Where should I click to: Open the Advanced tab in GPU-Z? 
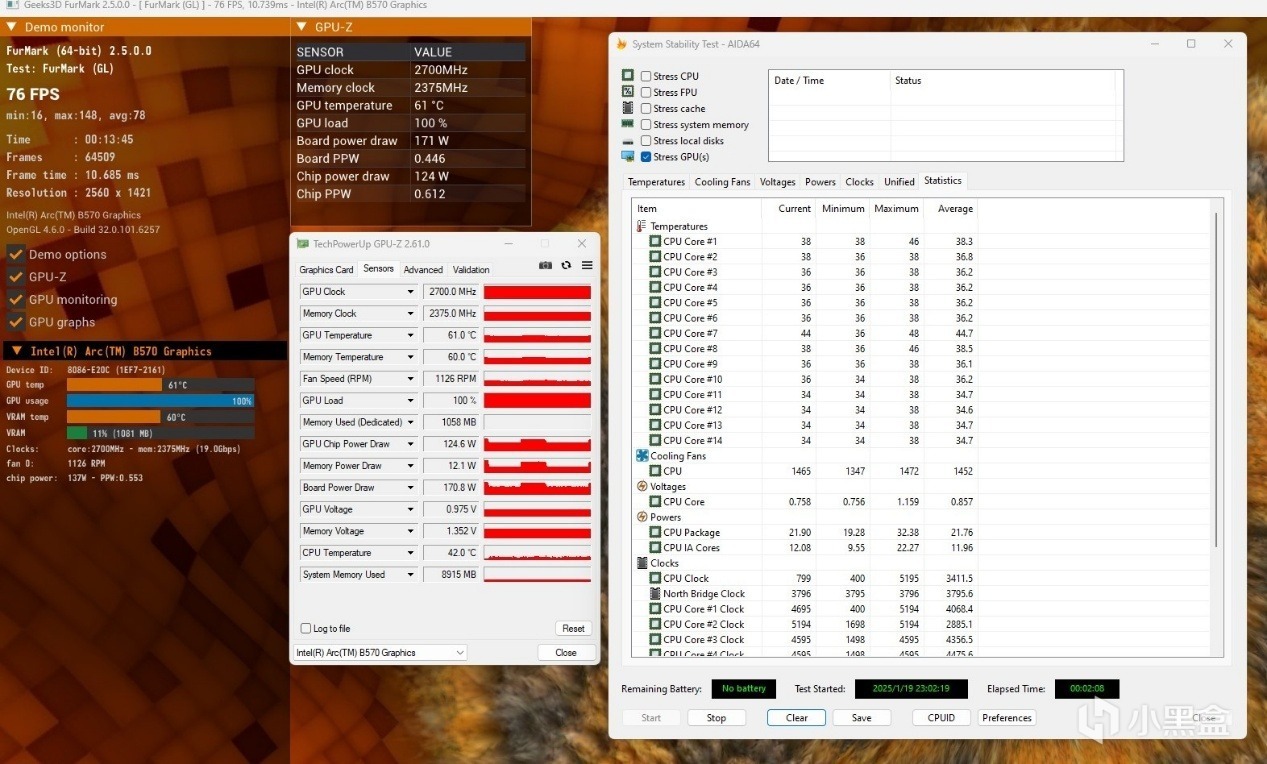point(423,269)
